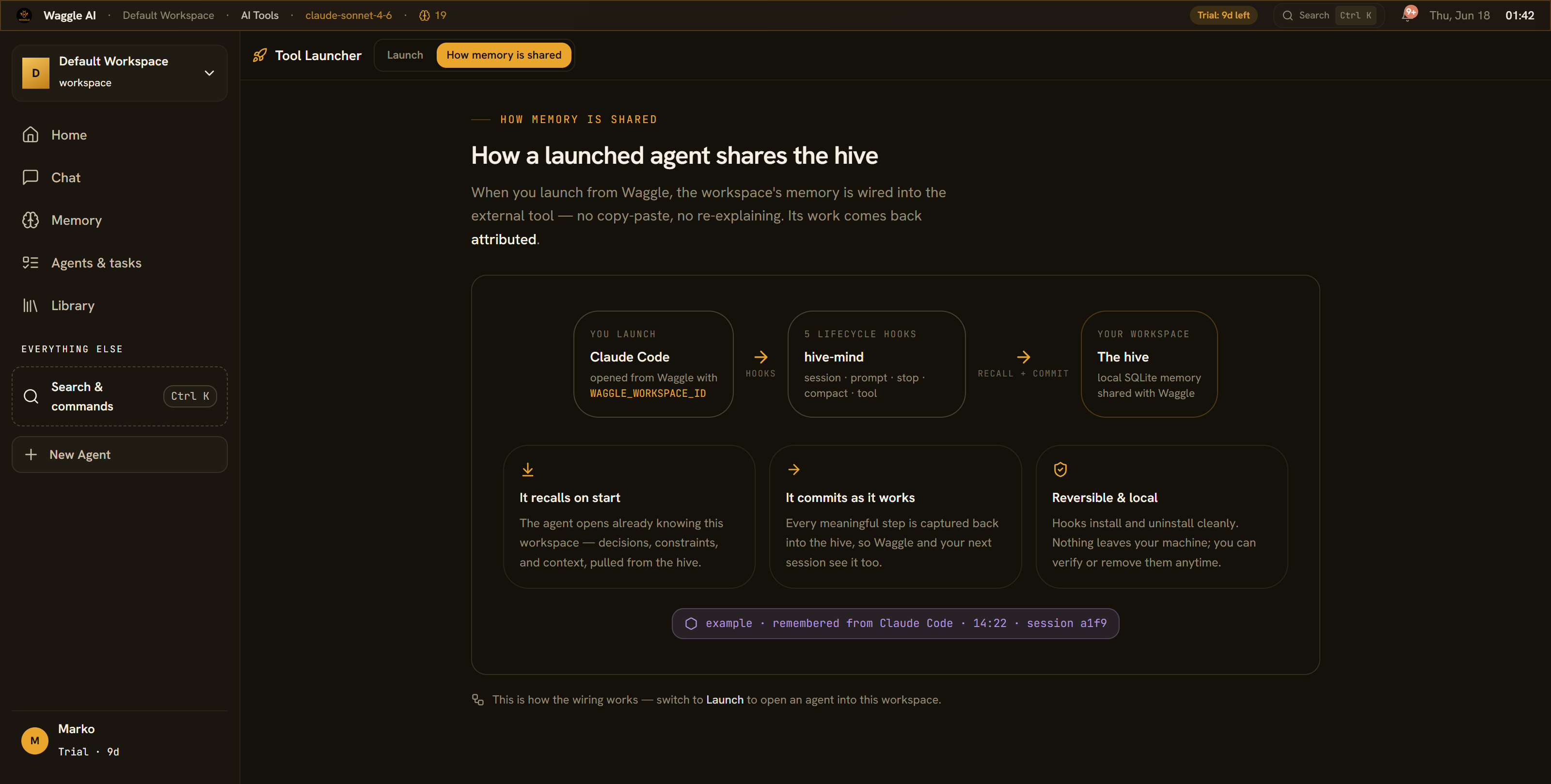Viewport: 1551px width, 784px height.
Task: Click the New Agent button
Action: coord(119,455)
